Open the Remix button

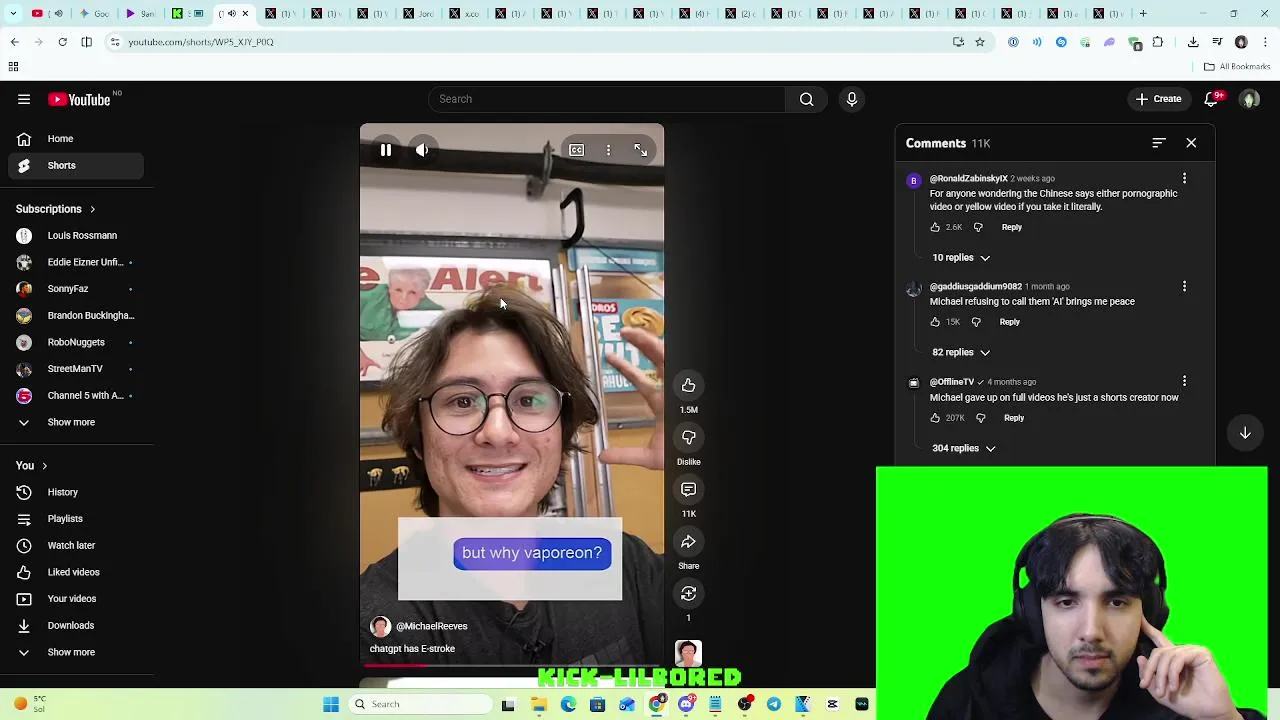coord(688,594)
